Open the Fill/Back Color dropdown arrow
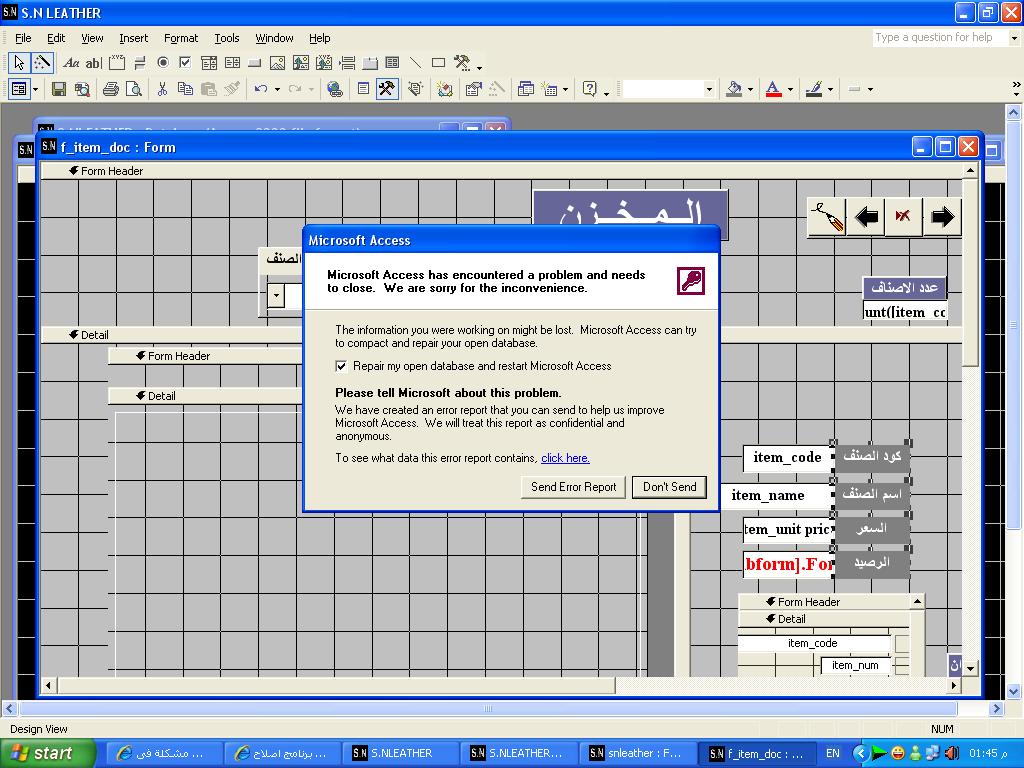 click(x=750, y=89)
